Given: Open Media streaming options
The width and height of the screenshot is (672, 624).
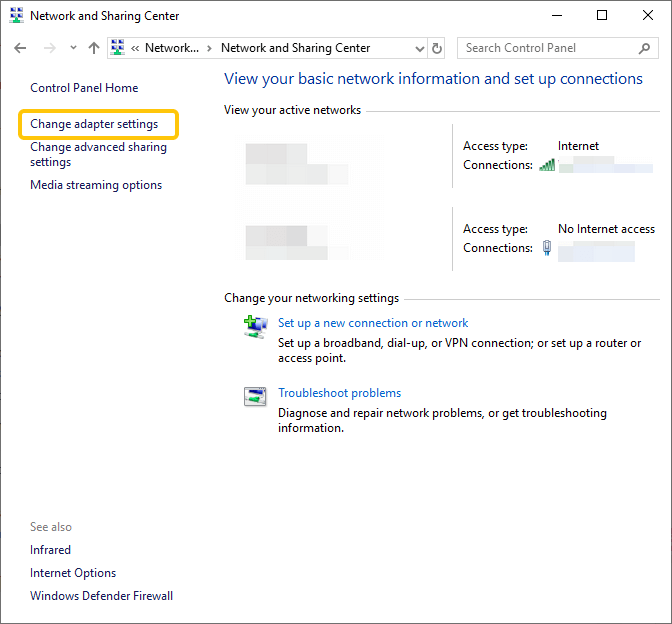Looking at the screenshot, I should click(96, 185).
